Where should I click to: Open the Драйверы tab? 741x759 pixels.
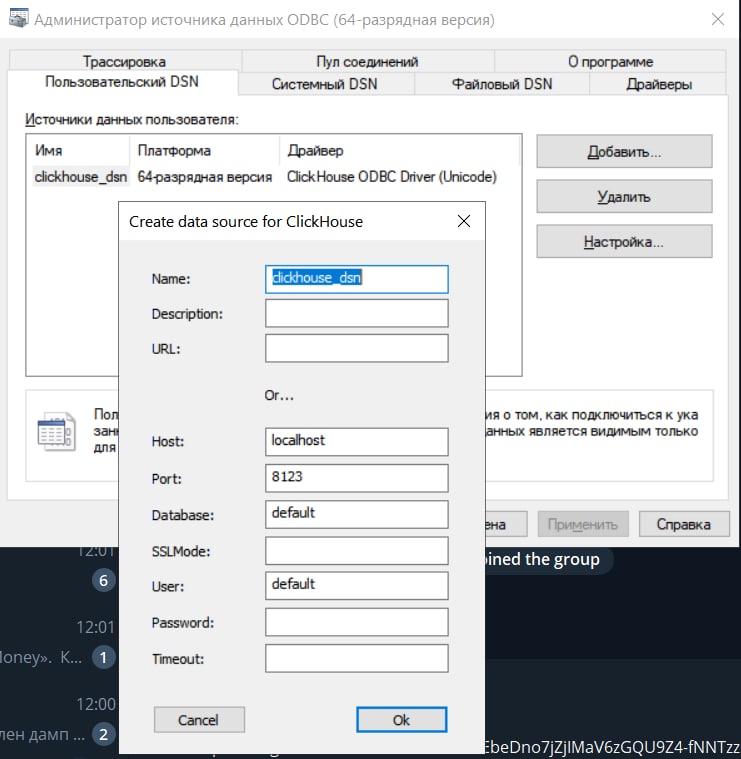(x=659, y=84)
